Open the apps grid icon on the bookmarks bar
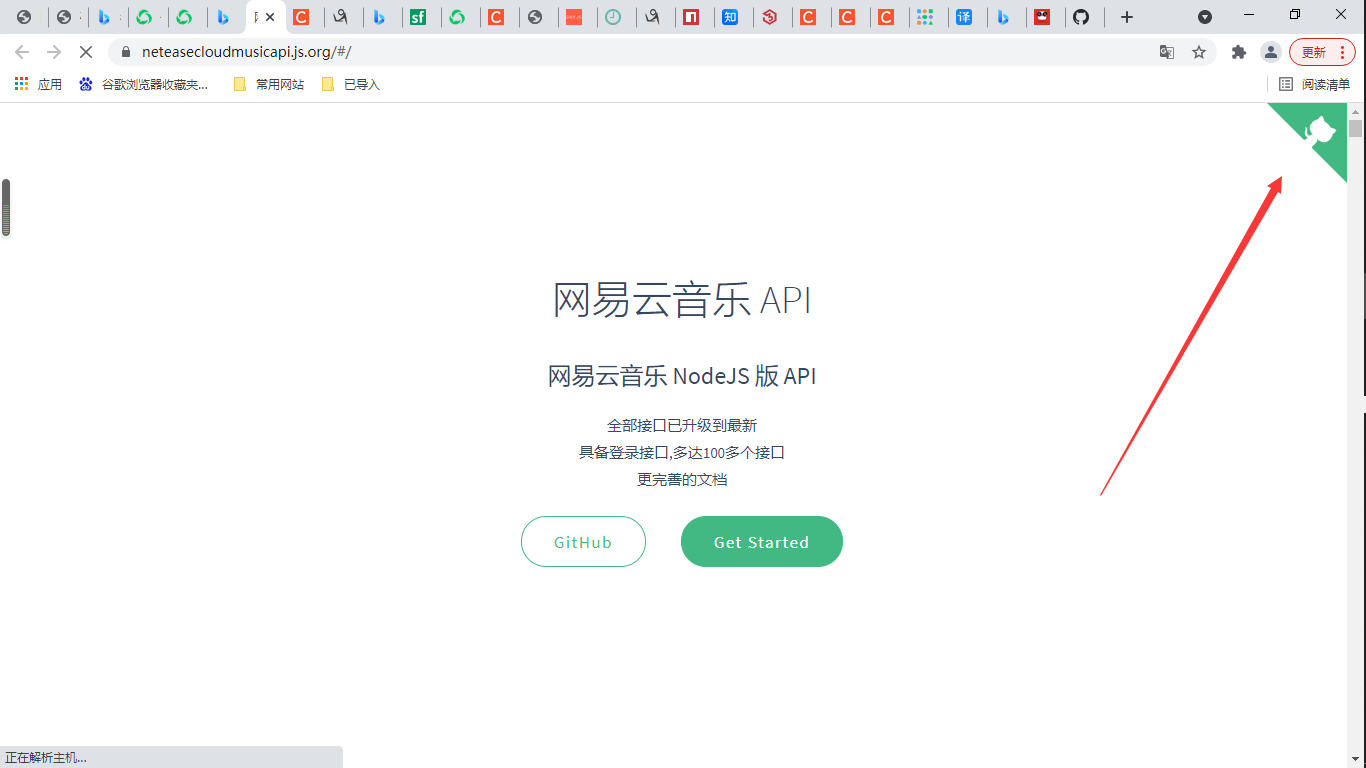Viewport: 1366px width, 768px height. 20,84
